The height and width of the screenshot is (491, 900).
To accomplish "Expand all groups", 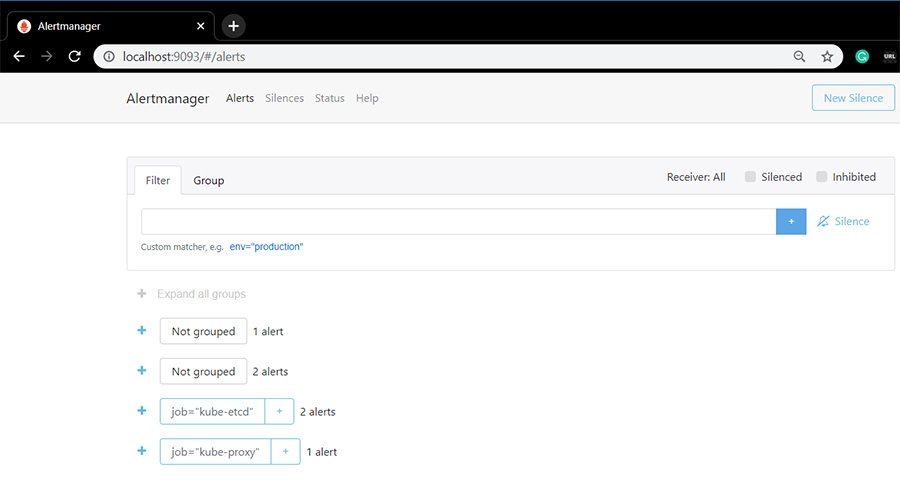I will [200, 294].
